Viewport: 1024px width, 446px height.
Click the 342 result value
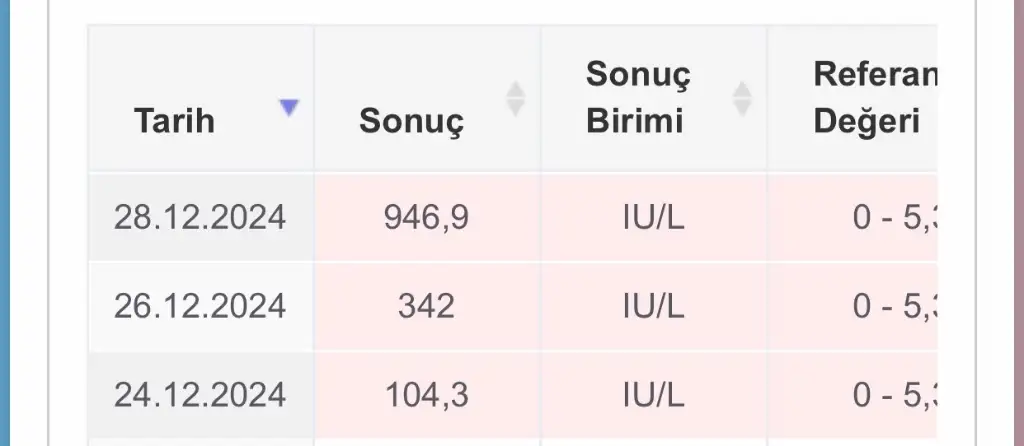[x=426, y=305]
